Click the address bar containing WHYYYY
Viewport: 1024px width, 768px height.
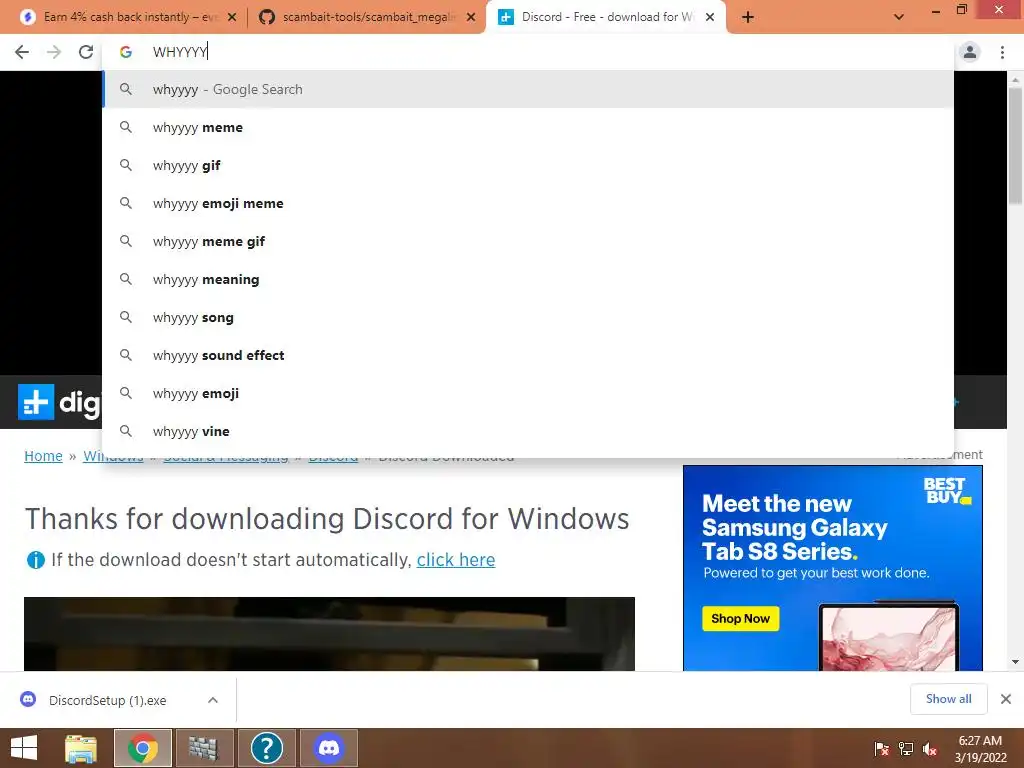[x=528, y=52]
